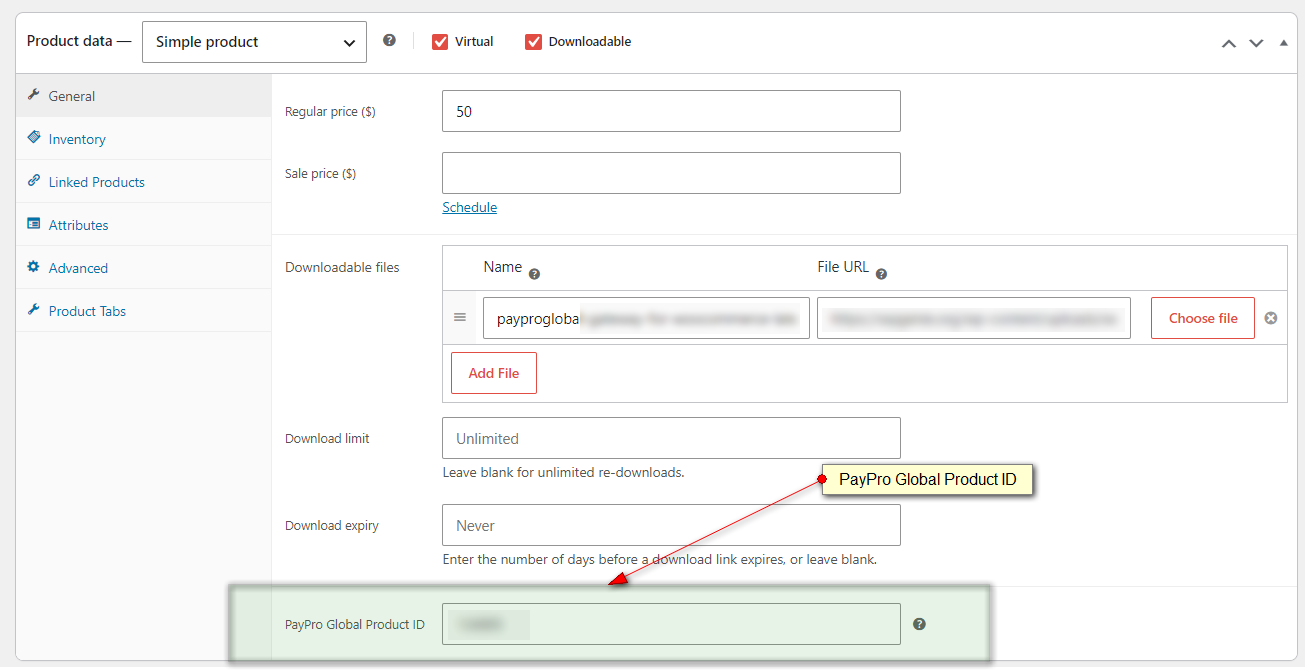Edit the downloadable file name field

tap(646, 318)
